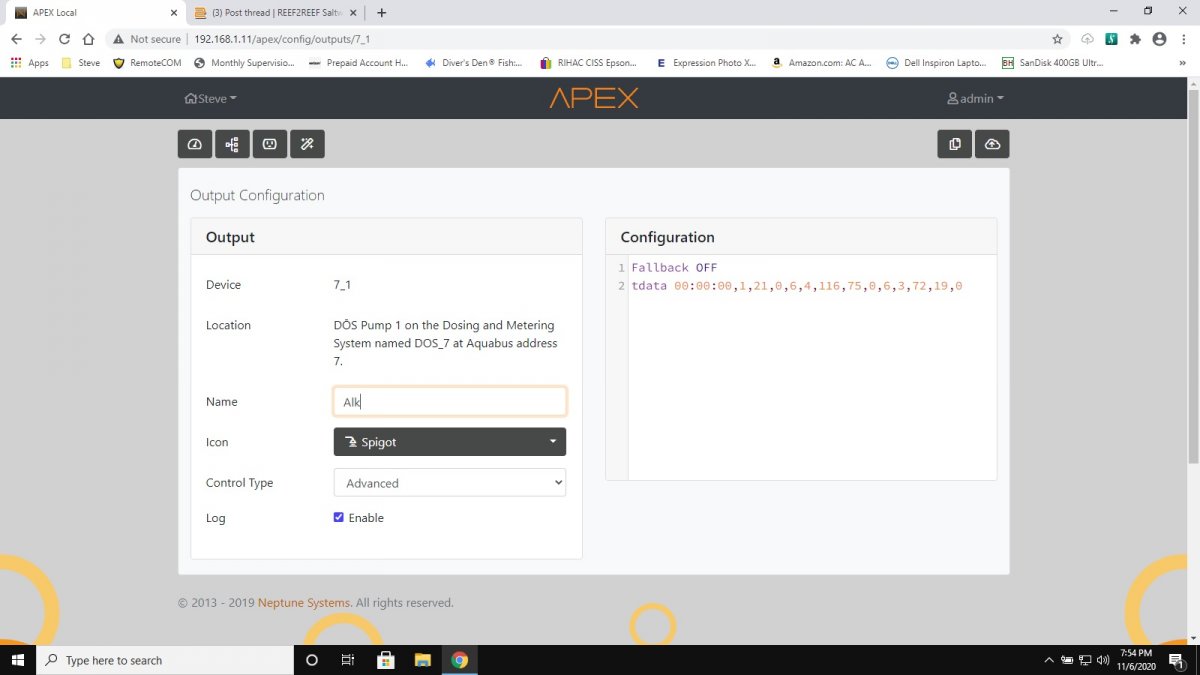
Task: Open the APEX dashboard gauge icon
Action: click(195, 144)
